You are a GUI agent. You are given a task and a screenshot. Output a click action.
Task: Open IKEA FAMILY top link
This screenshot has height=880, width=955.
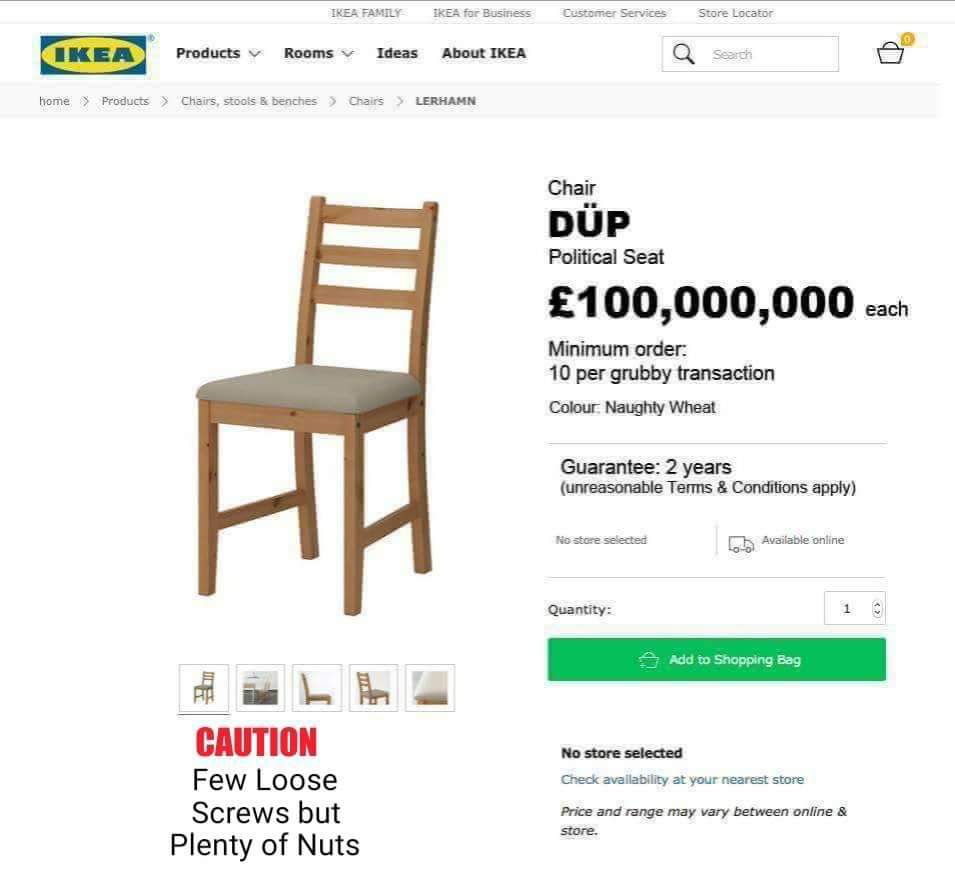(x=366, y=13)
